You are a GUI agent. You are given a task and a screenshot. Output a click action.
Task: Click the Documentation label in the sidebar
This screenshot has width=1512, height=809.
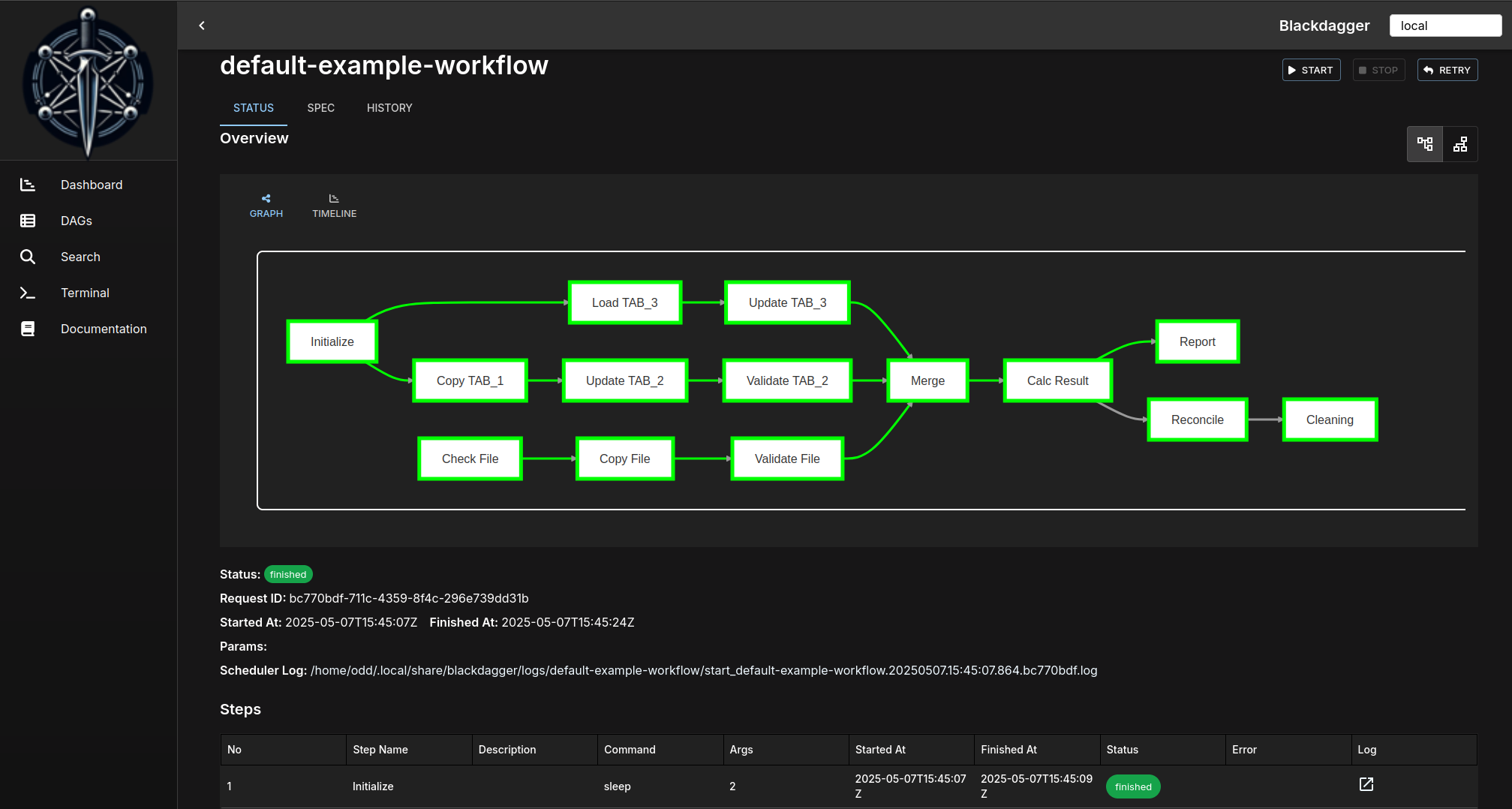(104, 329)
